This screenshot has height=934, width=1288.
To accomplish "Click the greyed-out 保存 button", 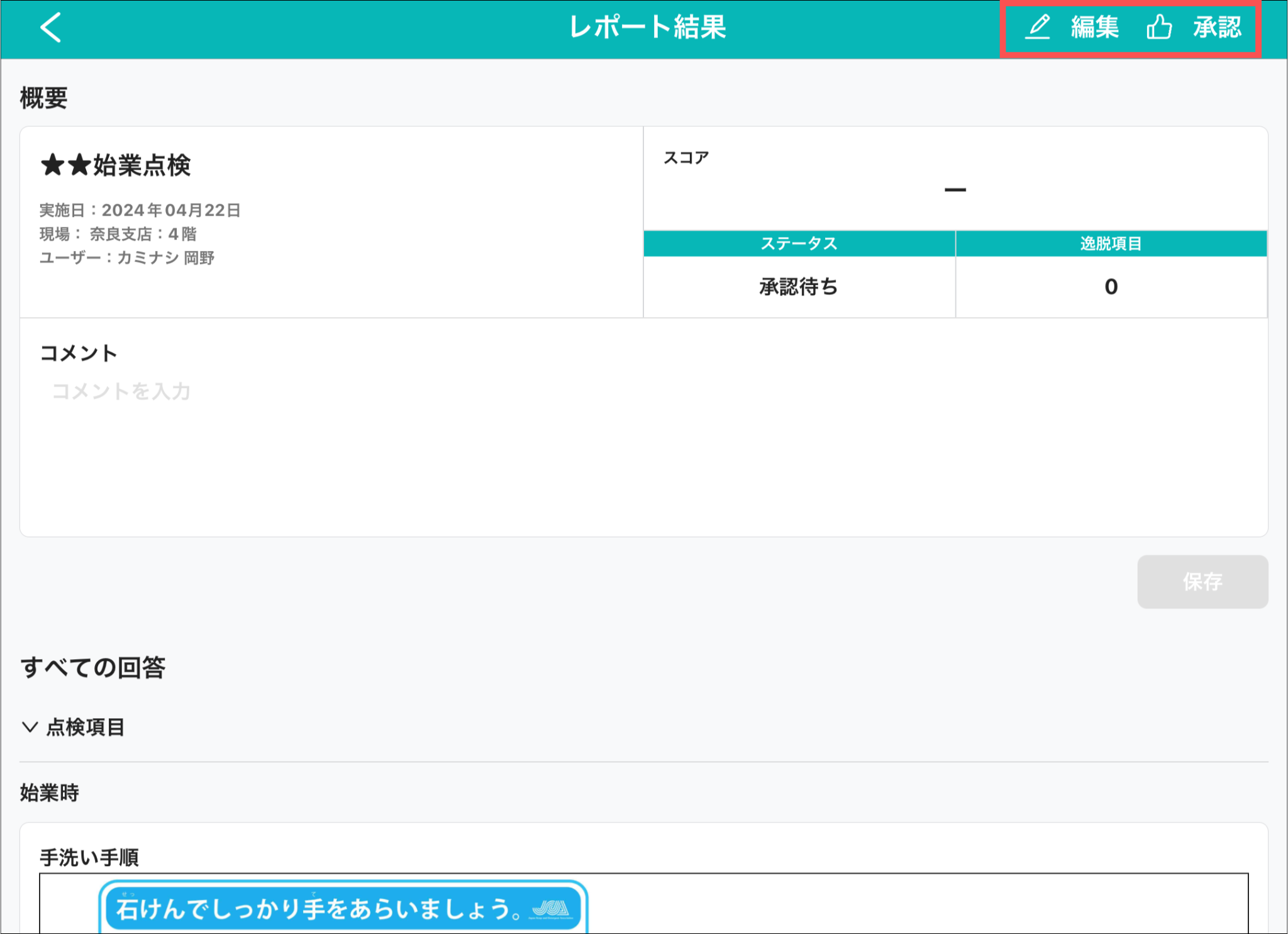I will tap(1202, 581).
